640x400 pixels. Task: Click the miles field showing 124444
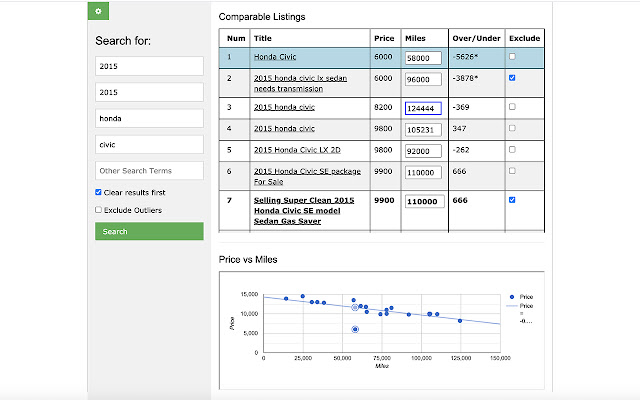(424, 108)
